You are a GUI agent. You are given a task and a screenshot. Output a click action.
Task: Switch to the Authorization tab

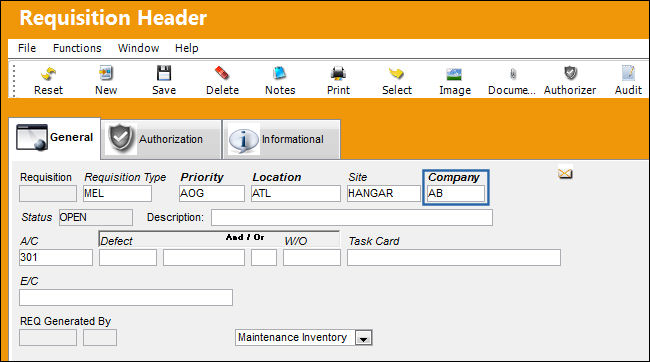click(x=161, y=139)
